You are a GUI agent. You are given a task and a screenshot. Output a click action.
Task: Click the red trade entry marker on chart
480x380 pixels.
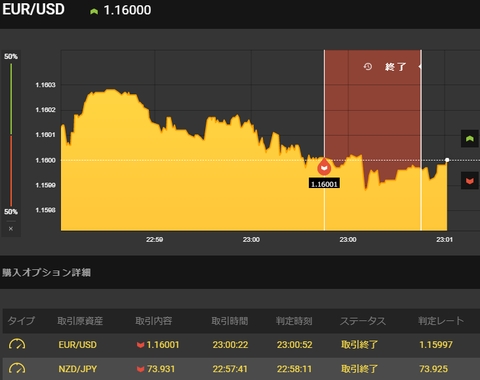(x=324, y=167)
